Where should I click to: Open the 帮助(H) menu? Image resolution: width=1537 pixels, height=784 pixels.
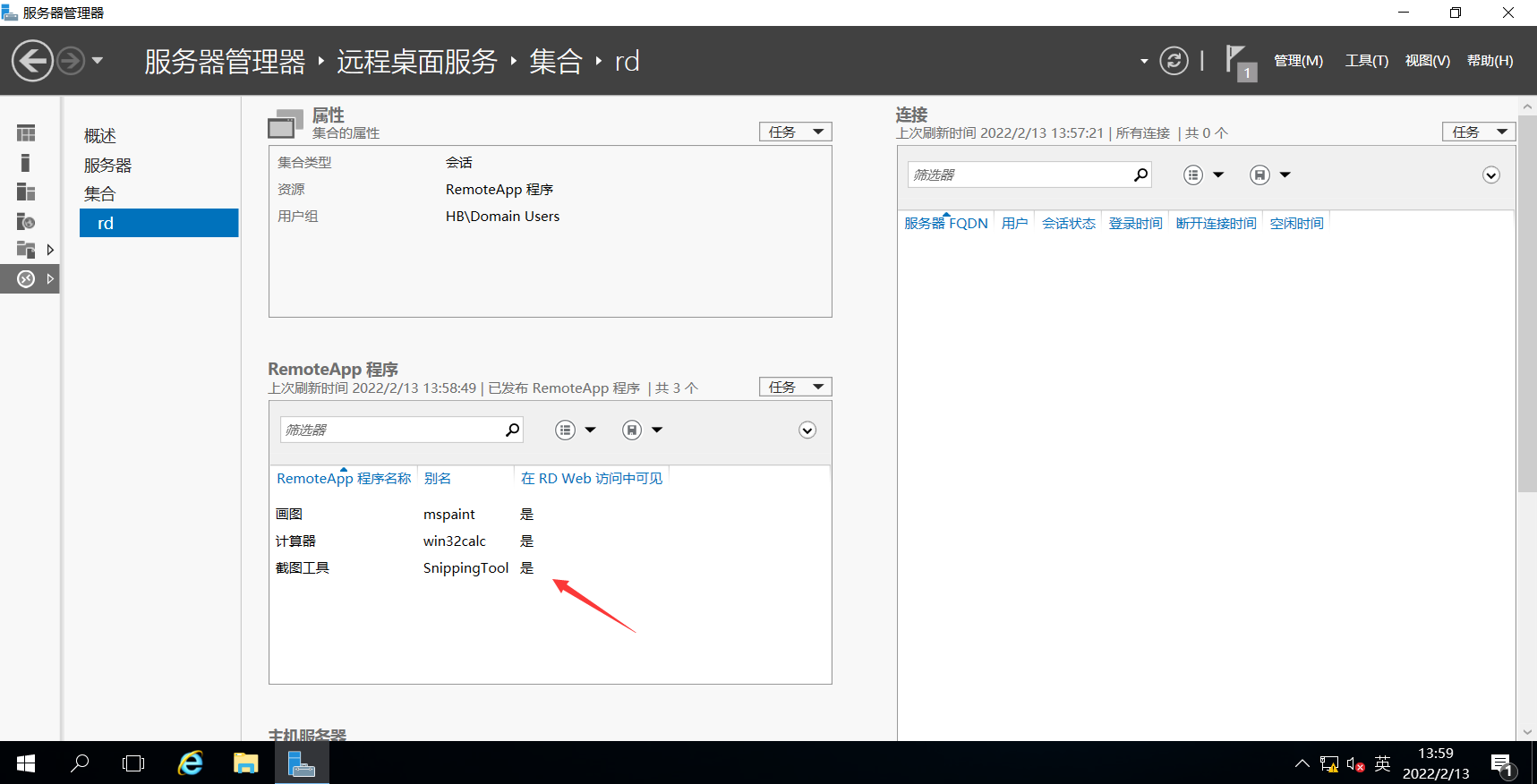[1490, 61]
